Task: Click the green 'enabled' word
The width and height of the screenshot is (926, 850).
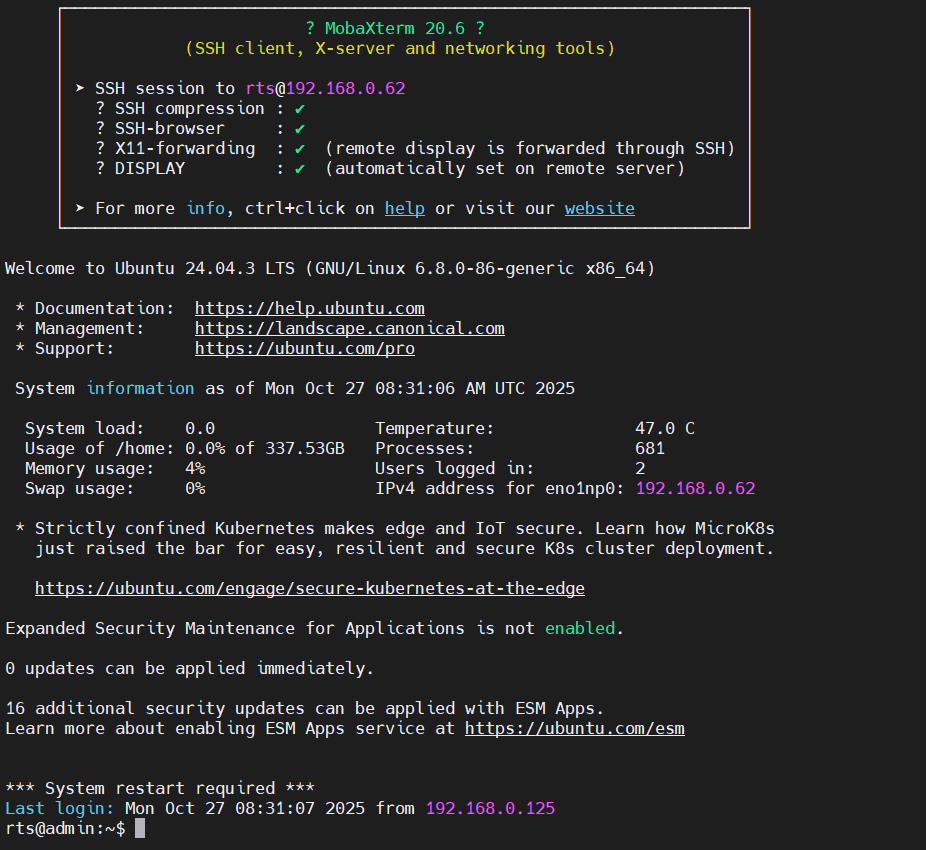Action: tap(580, 628)
